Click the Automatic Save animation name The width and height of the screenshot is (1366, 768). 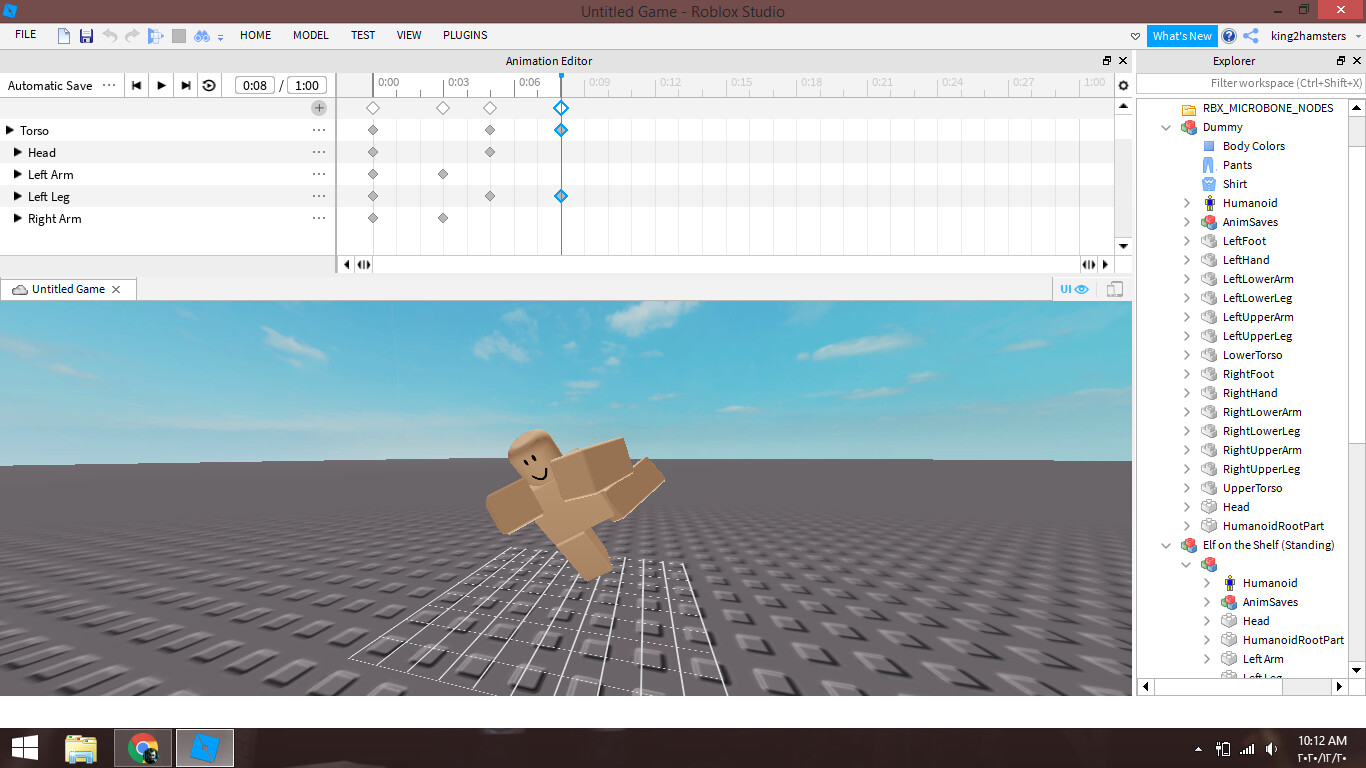pyautogui.click(x=50, y=86)
